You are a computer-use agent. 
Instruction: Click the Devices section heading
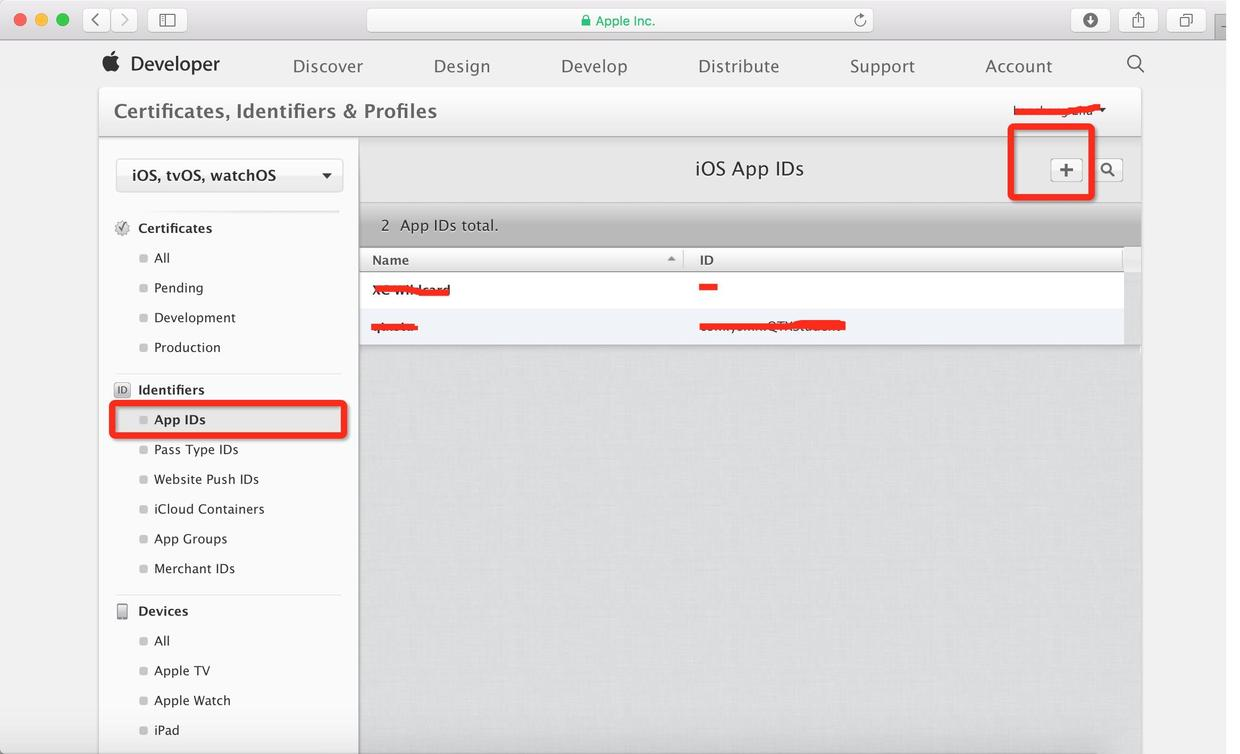[163, 611]
